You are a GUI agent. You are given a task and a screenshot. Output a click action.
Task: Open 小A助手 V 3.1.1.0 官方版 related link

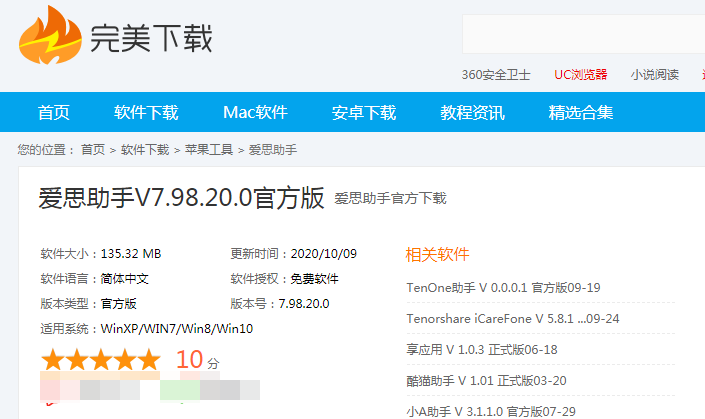click(491, 411)
